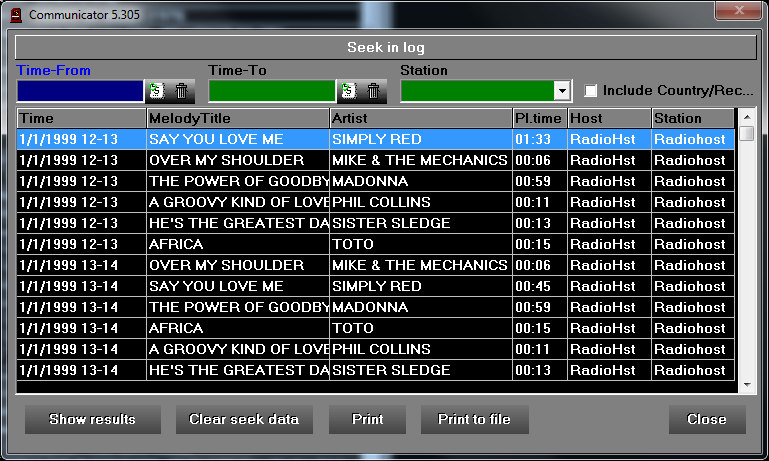Open calendar picker for Time-From
Viewport: 769px width, 461px height.
pos(157,91)
